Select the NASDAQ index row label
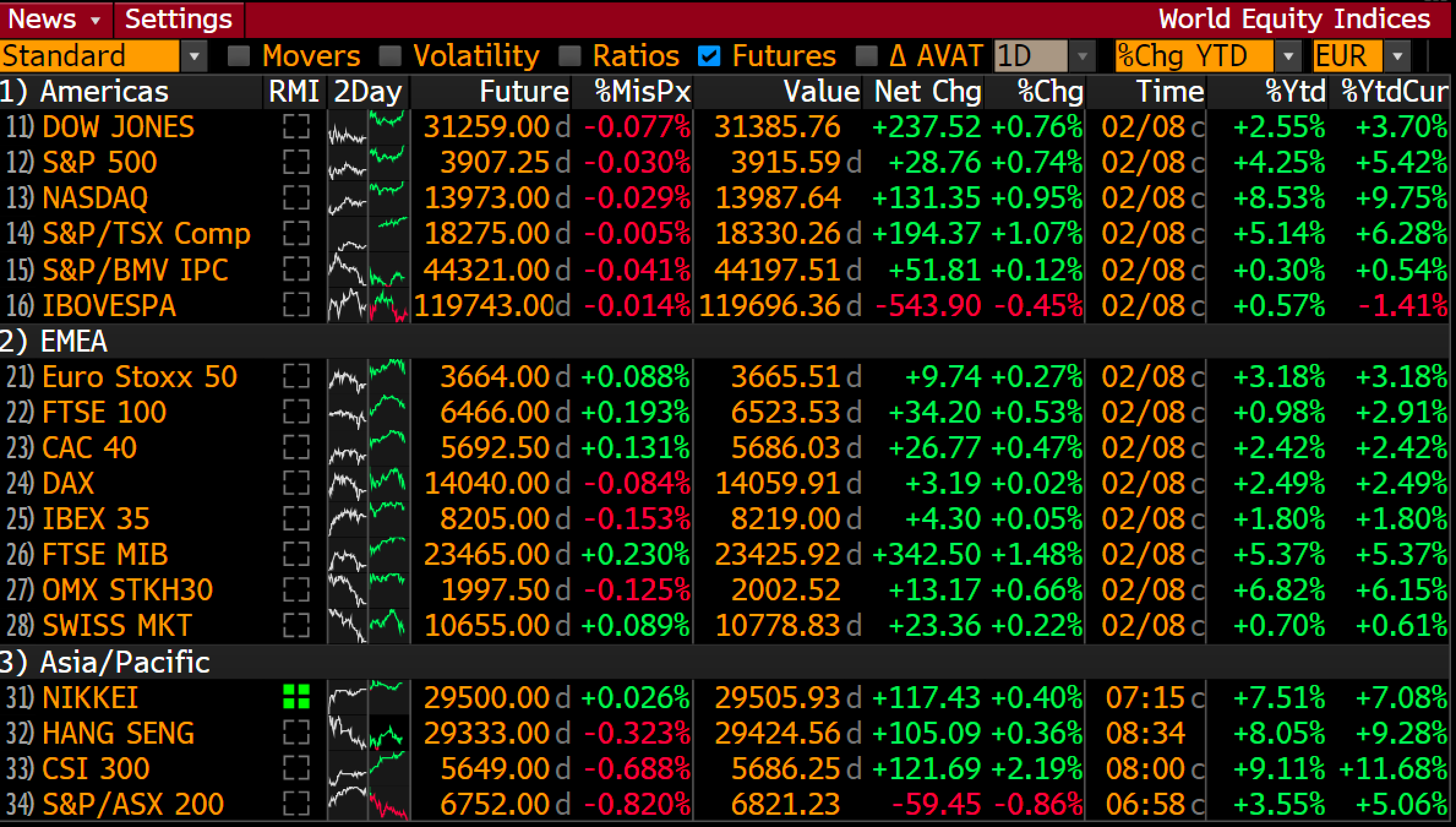The width and height of the screenshot is (1456, 827). coord(95,197)
